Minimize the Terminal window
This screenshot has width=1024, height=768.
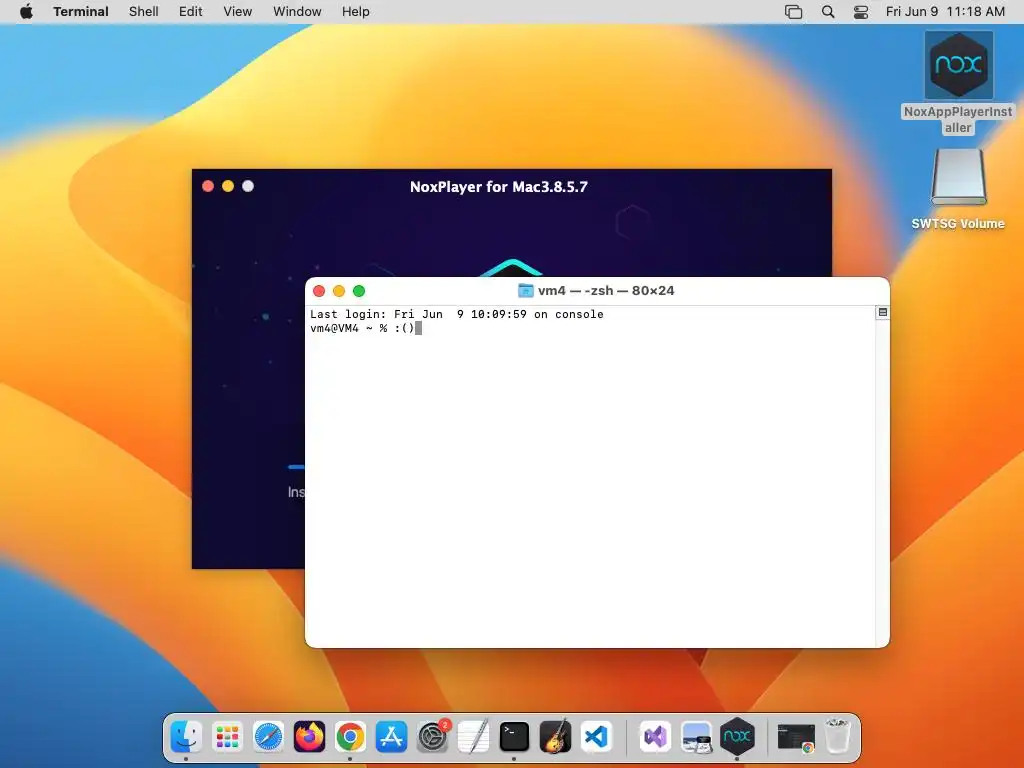point(339,291)
